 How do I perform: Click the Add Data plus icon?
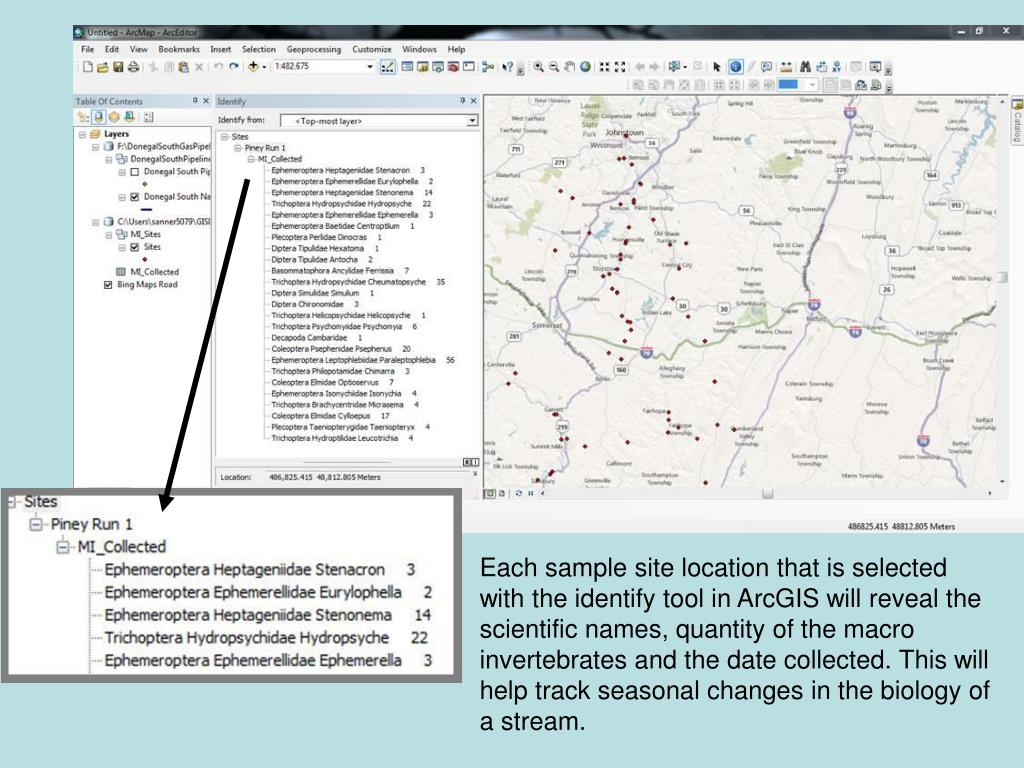click(x=253, y=67)
